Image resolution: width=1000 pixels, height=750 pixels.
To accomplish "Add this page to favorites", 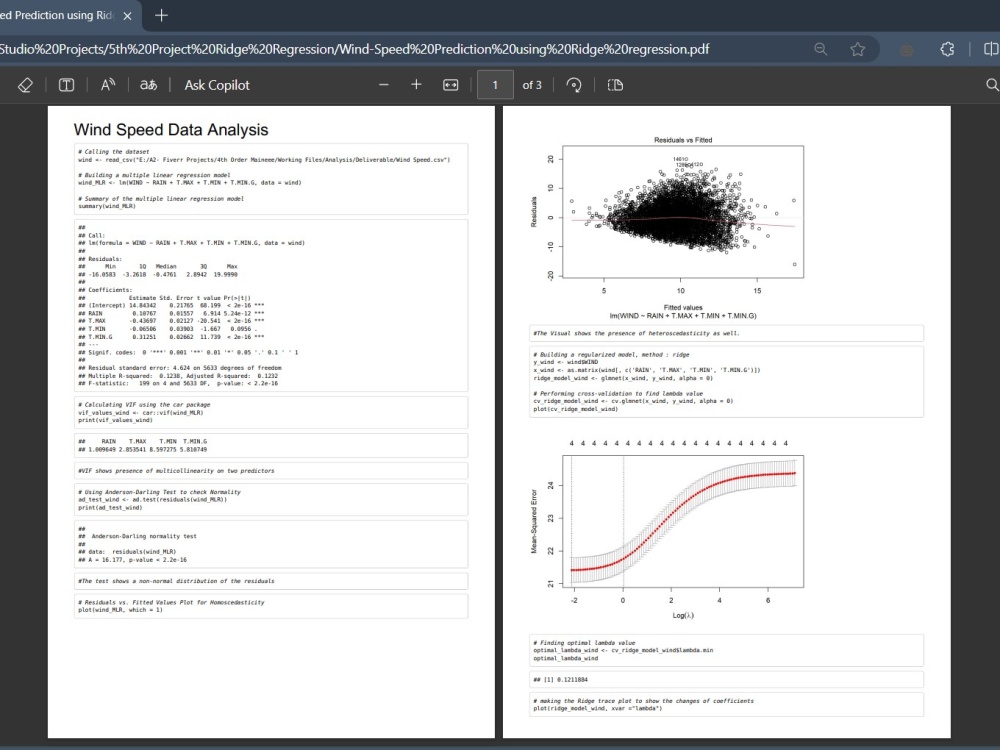I will (x=858, y=47).
